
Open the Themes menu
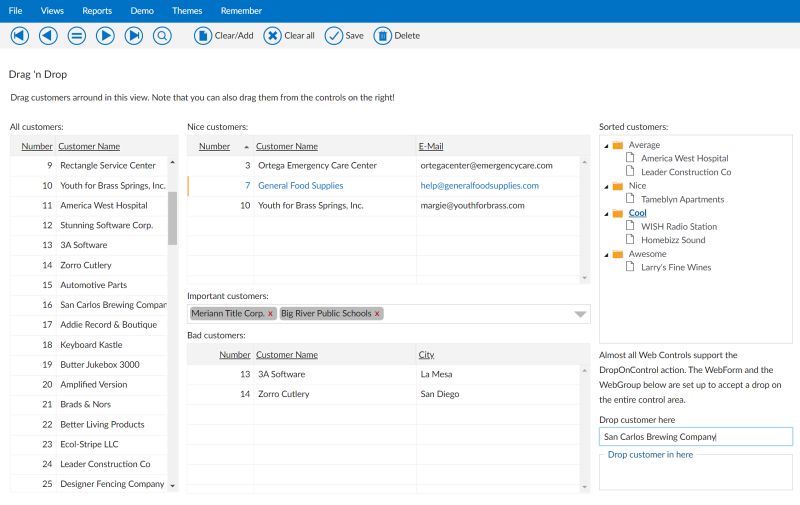click(187, 11)
